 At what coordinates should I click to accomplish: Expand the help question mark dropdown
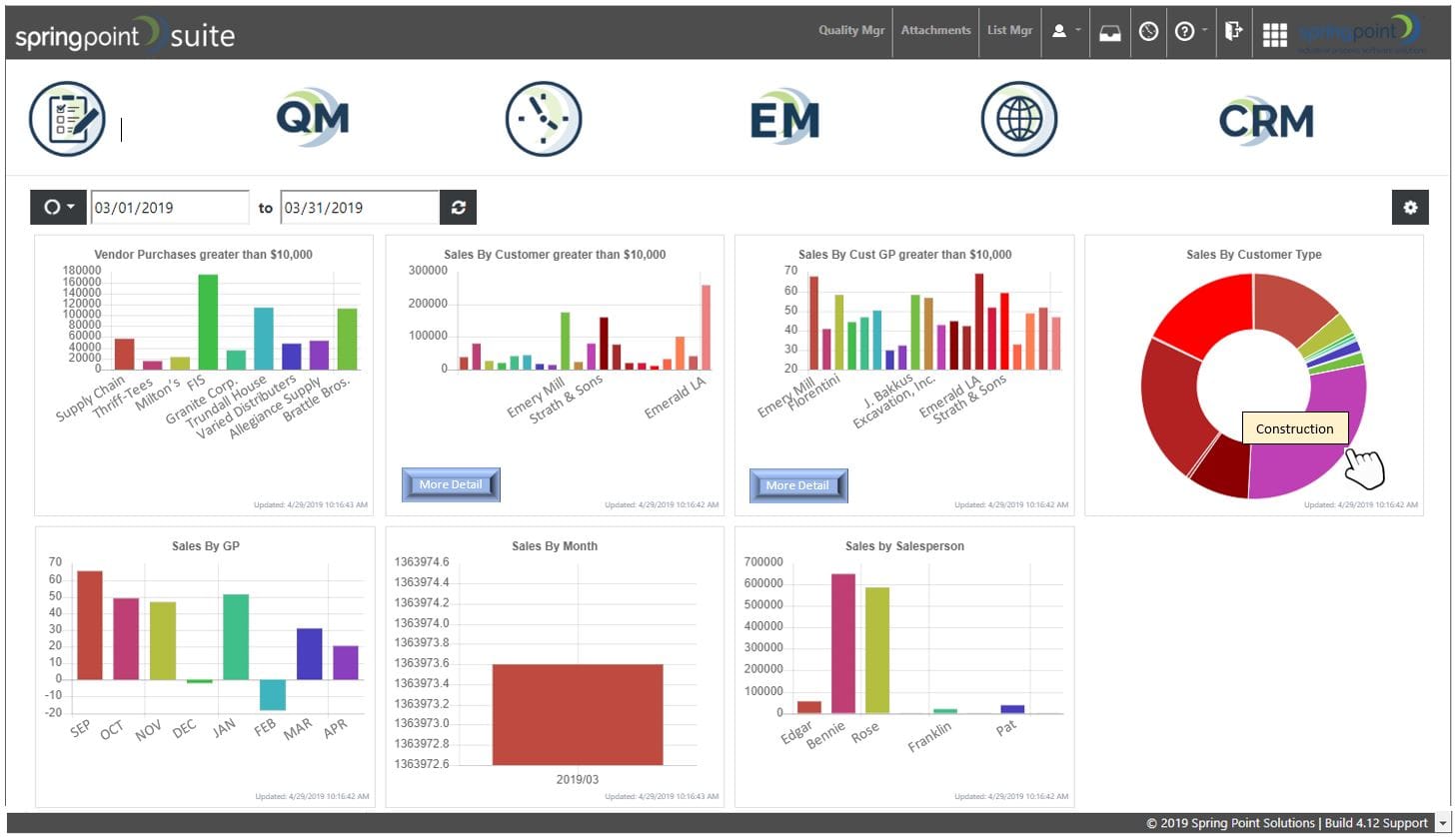(1189, 31)
